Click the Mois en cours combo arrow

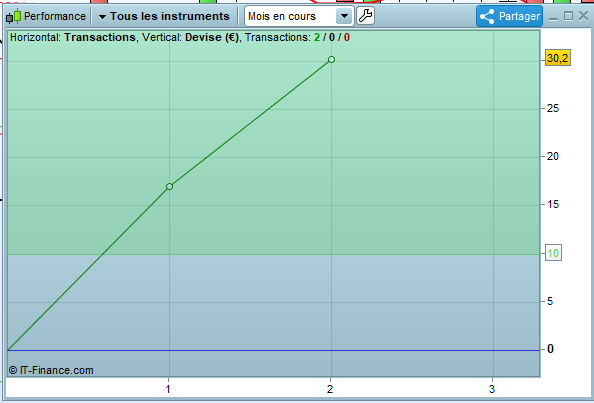(344, 16)
